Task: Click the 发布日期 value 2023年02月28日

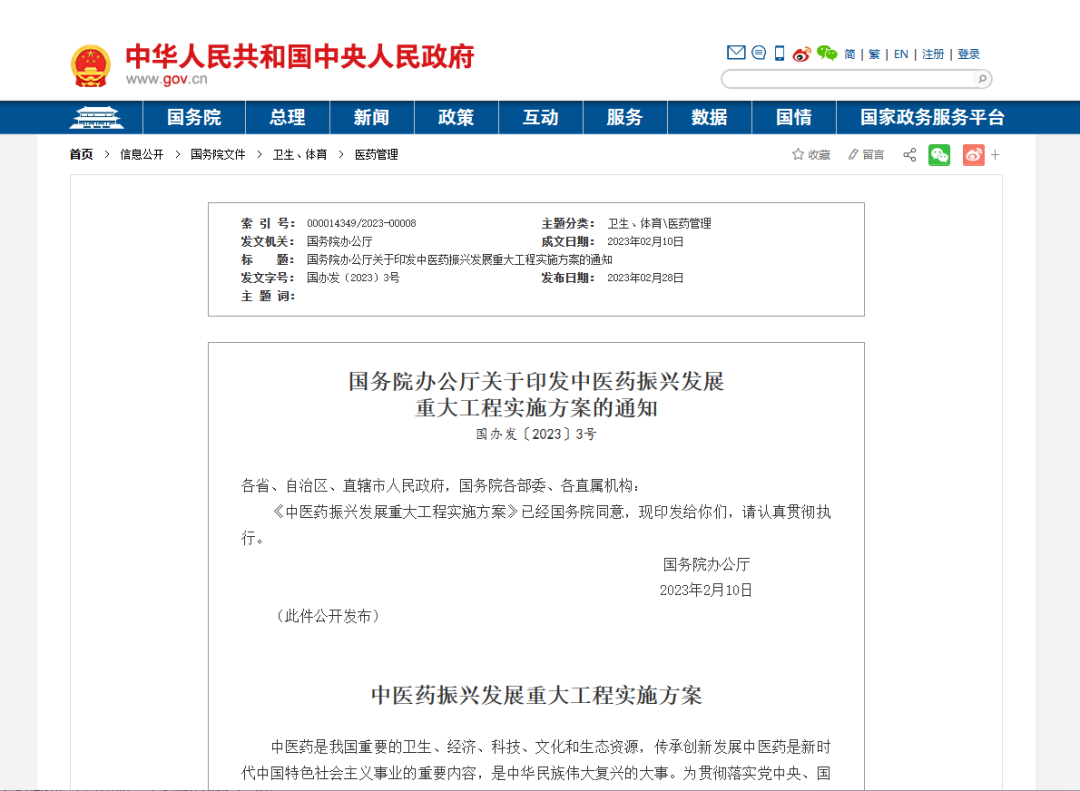Action: tap(645, 278)
